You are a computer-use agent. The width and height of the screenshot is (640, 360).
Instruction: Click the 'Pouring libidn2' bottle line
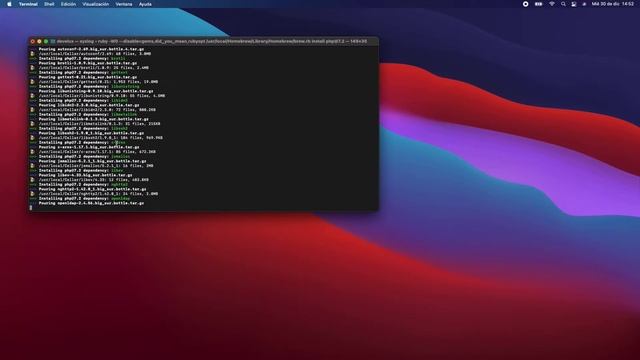89,105
